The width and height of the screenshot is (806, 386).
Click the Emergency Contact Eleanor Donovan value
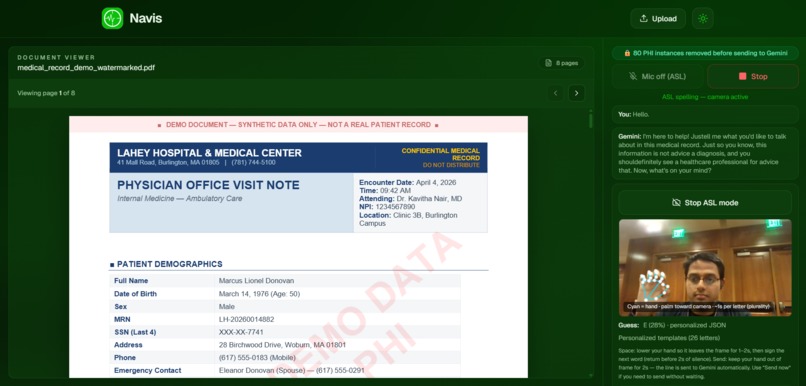291,371
